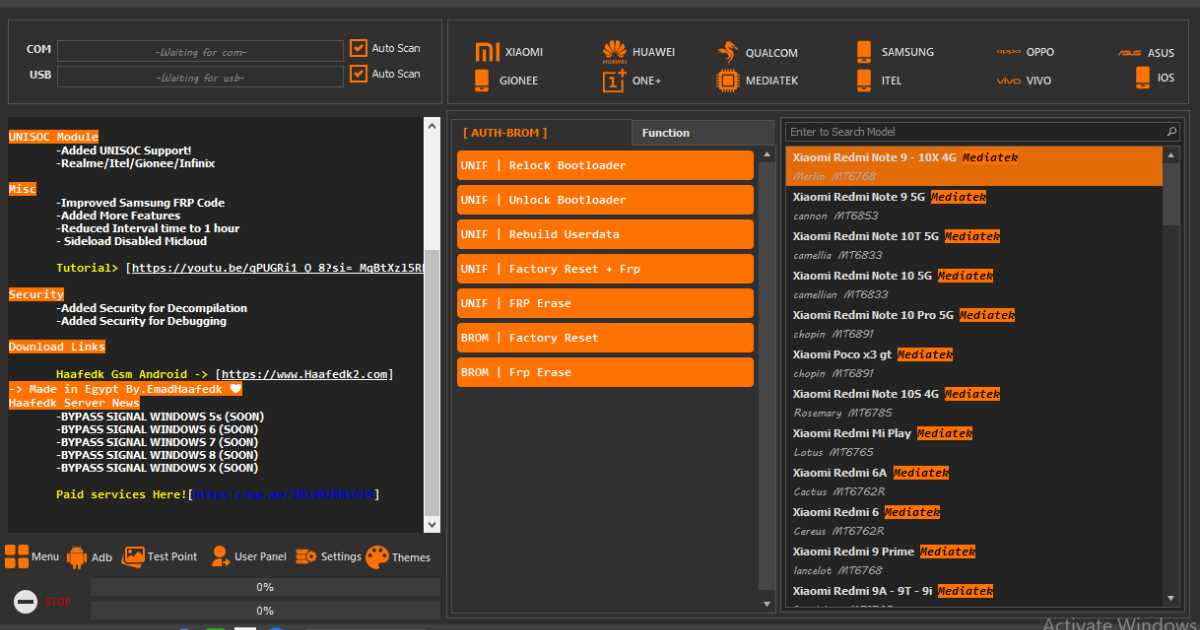Open the User Panel
The width and height of the screenshot is (1200, 630).
click(x=248, y=556)
